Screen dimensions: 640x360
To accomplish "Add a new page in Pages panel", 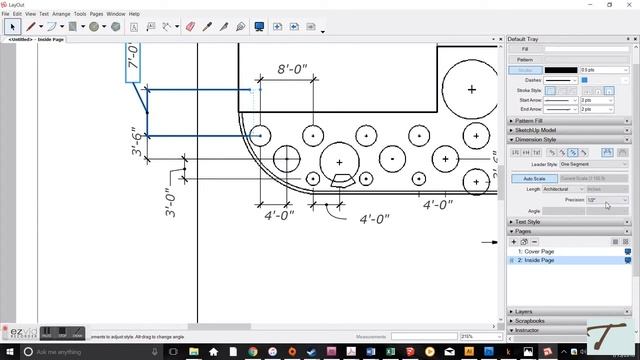I will [514, 242].
